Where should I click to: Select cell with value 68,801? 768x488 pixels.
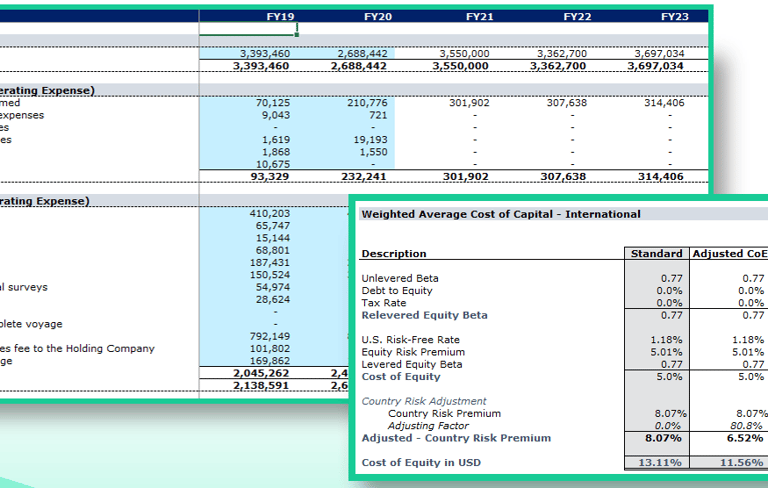273,250
